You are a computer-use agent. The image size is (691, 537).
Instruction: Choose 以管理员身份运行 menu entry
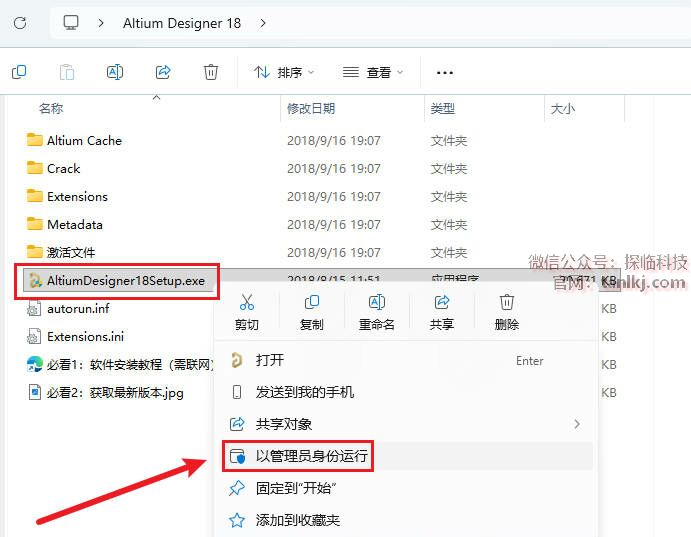405,456
